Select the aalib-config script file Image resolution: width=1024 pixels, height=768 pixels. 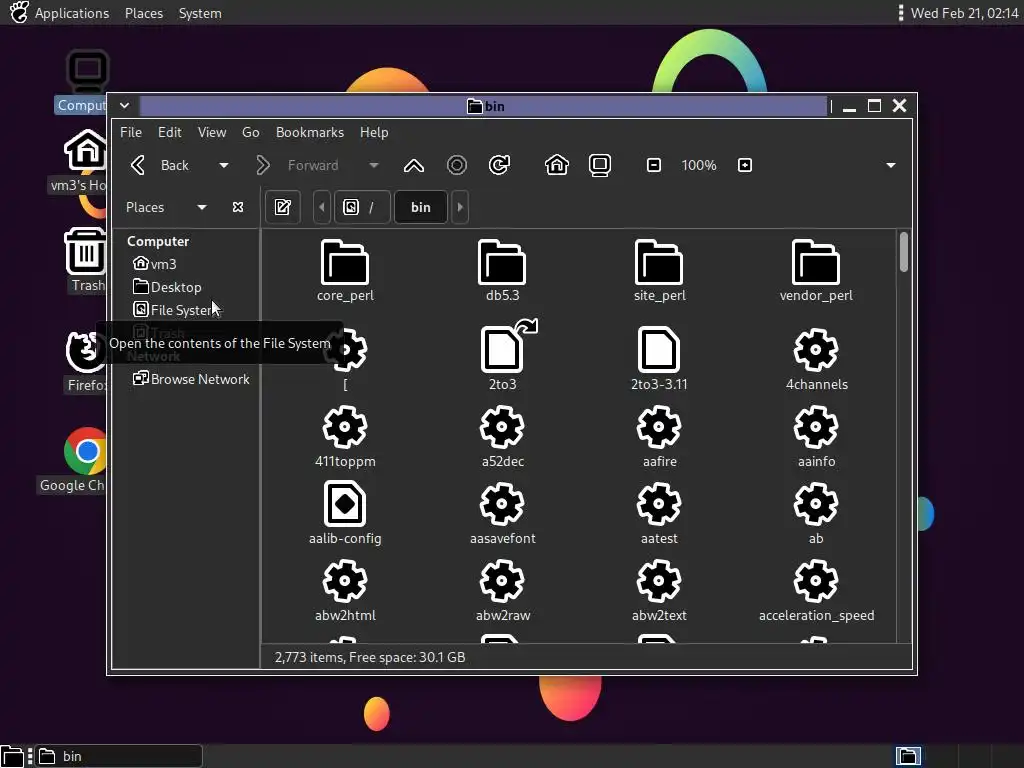[x=345, y=513]
